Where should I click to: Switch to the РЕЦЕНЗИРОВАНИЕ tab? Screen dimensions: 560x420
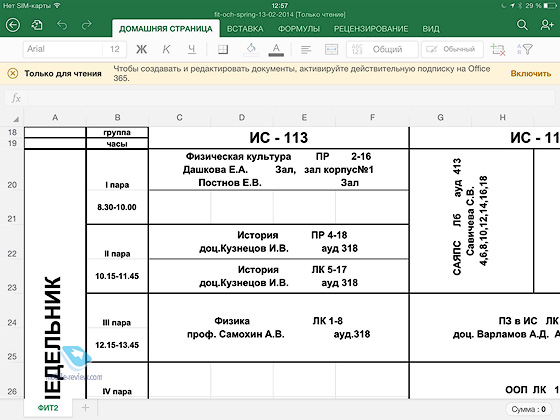click(371, 29)
